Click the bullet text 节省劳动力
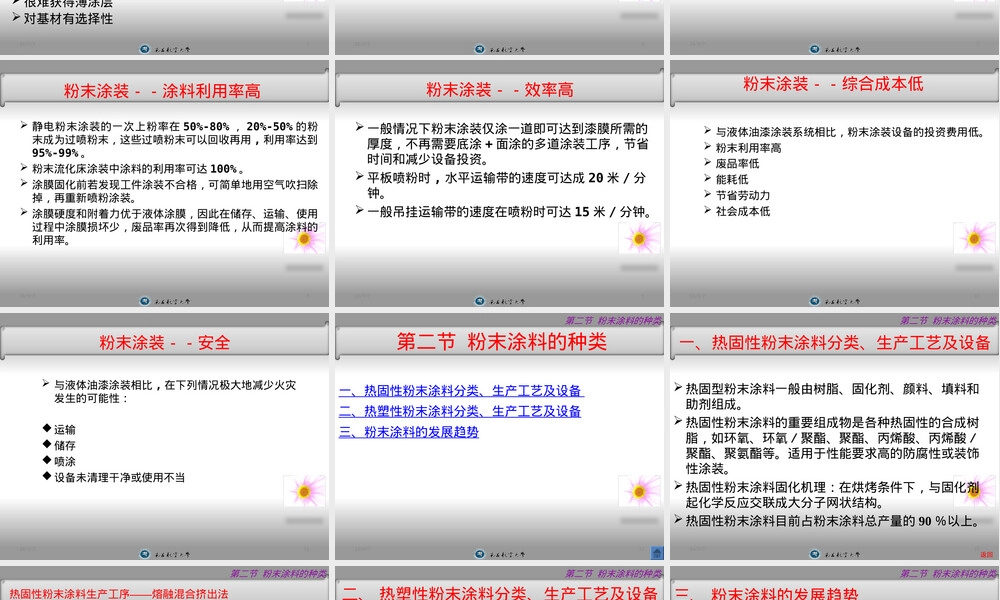Image resolution: width=1000 pixels, height=600 pixels. point(742,196)
